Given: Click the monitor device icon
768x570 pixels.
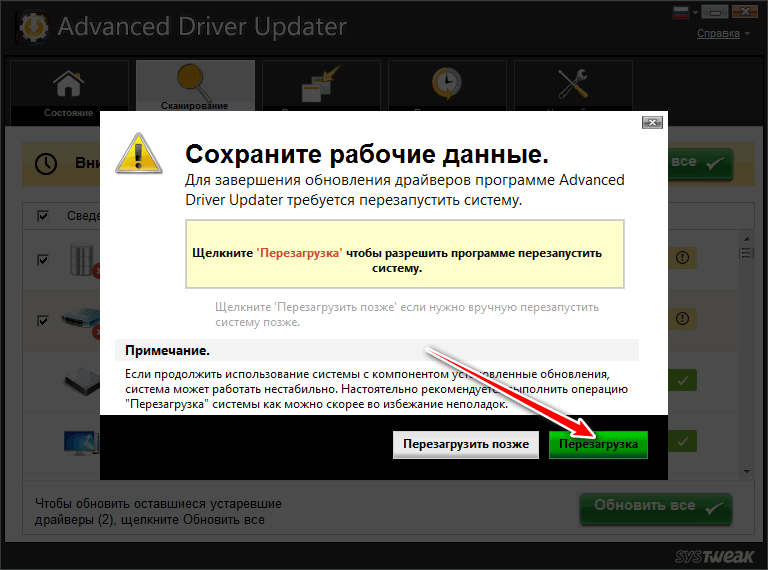Looking at the screenshot, I should coord(81,443).
